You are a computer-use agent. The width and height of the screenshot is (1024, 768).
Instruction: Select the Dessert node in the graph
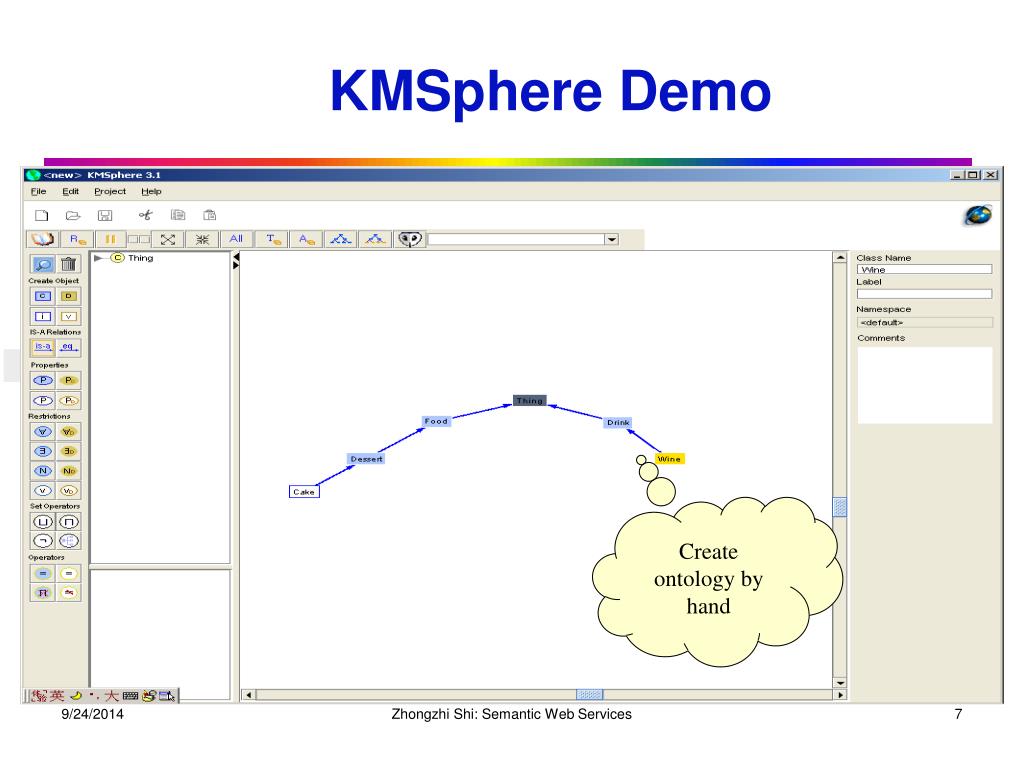[366, 459]
